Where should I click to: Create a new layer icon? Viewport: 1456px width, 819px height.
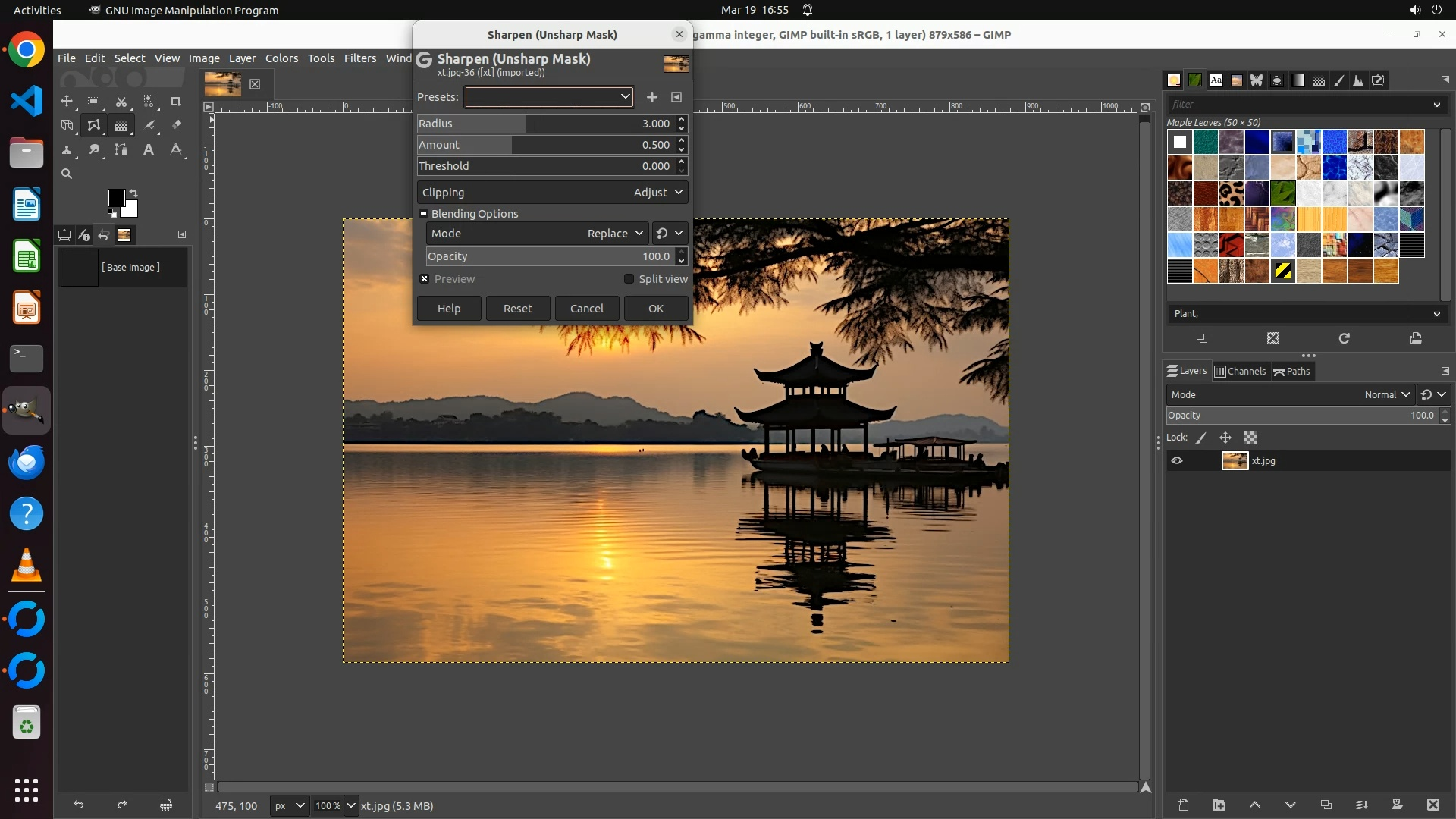[1183, 805]
